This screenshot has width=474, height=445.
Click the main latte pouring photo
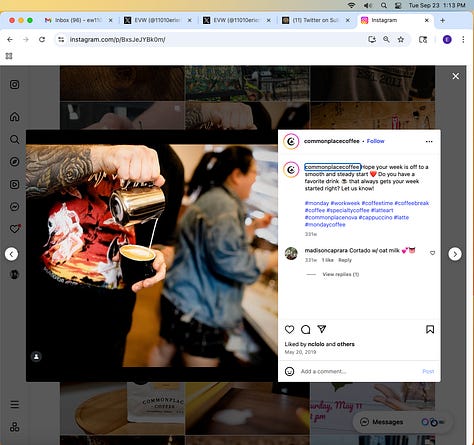(152, 255)
